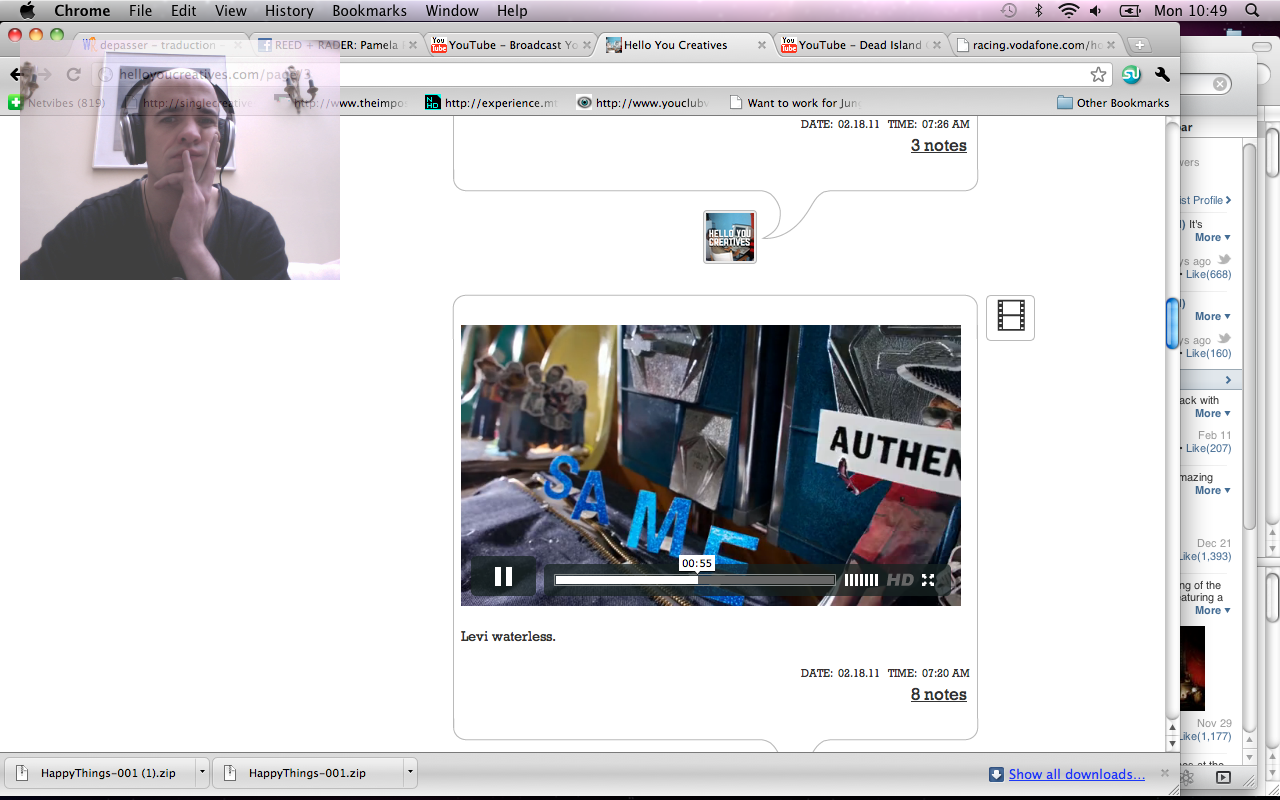This screenshot has width=1280, height=800.
Task: Open the 3 notes link
Action: pos(938,145)
